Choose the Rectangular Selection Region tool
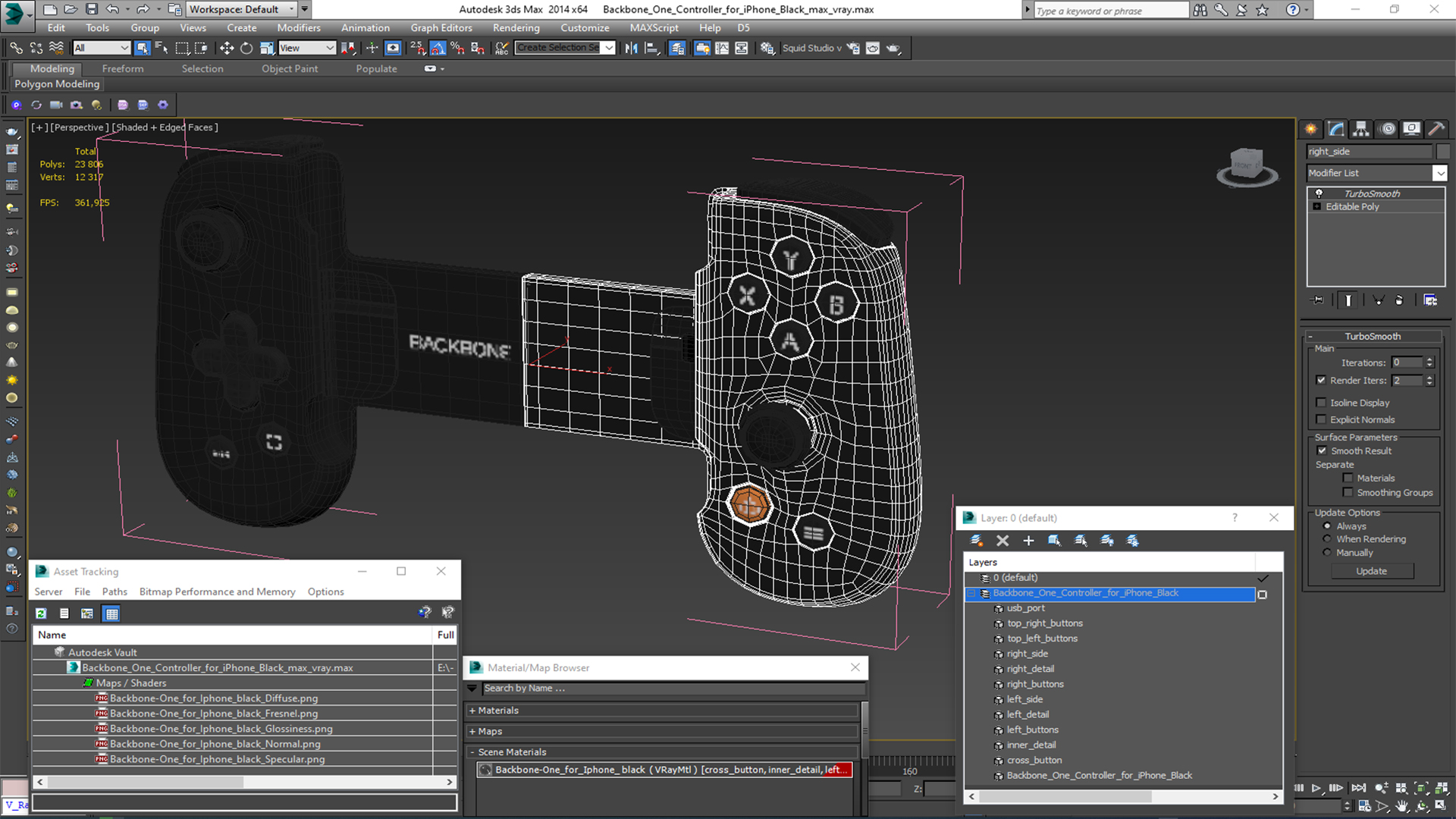1456x819 pixels. pos(182,48)
